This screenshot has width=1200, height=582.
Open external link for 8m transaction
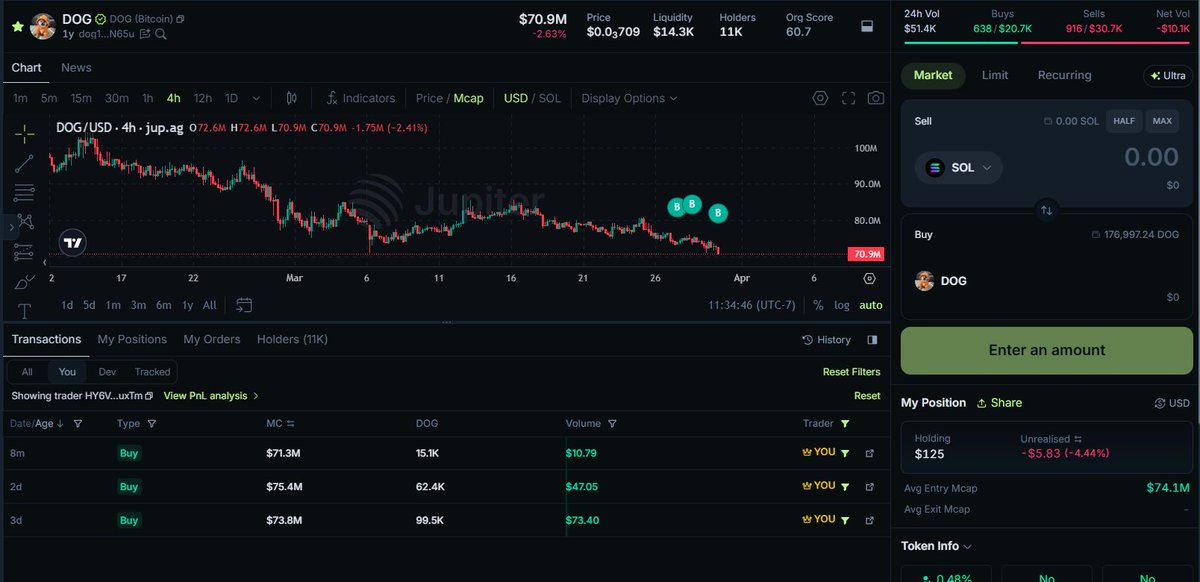[x=869, y=453]
